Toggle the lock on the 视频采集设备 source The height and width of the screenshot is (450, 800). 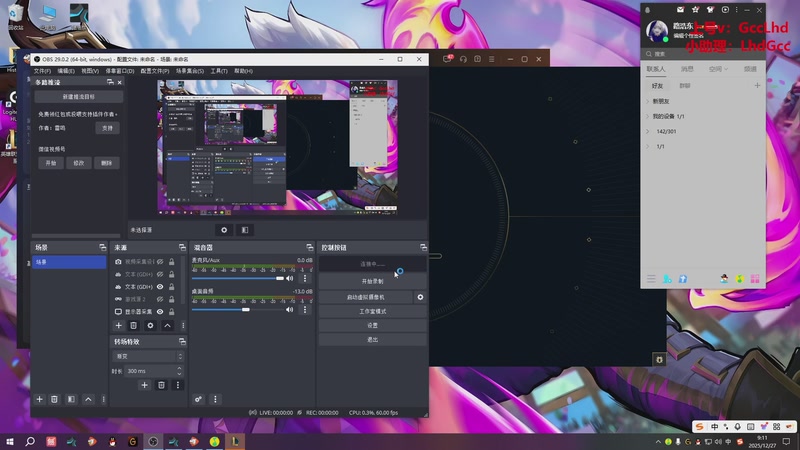pos(172,262)
